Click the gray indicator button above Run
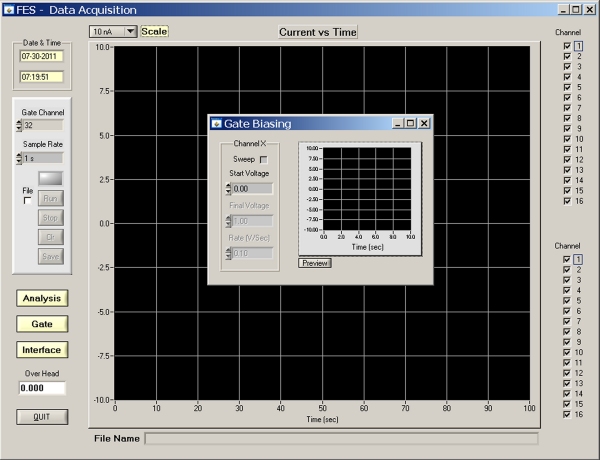Screen dimensions: 600x460 [50, 177]
